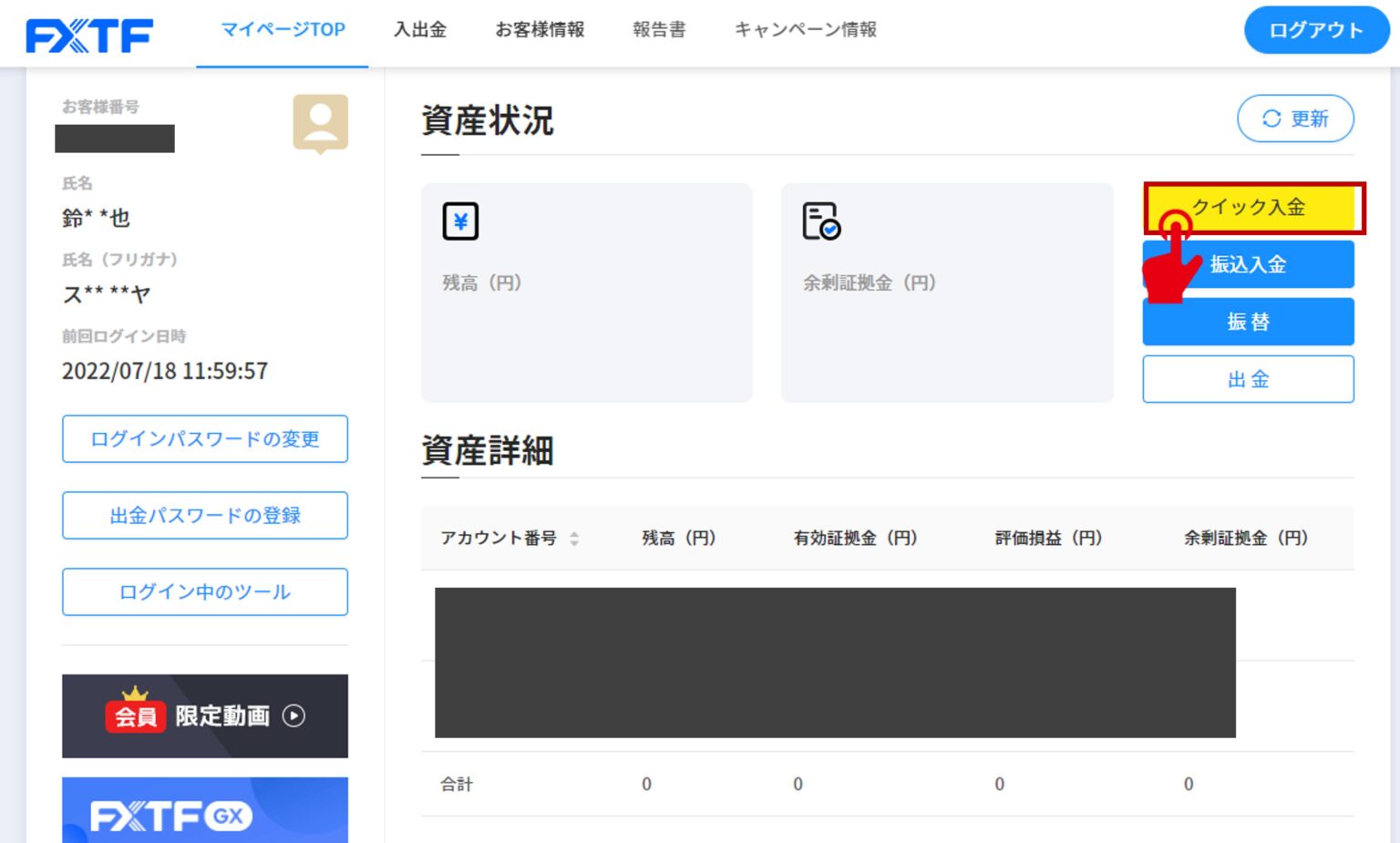Screen dimensions: 1400x843
Task: Click the margin document icon beside 余剰証拠金
Action: pyautogui.click(x=818, y=221)
